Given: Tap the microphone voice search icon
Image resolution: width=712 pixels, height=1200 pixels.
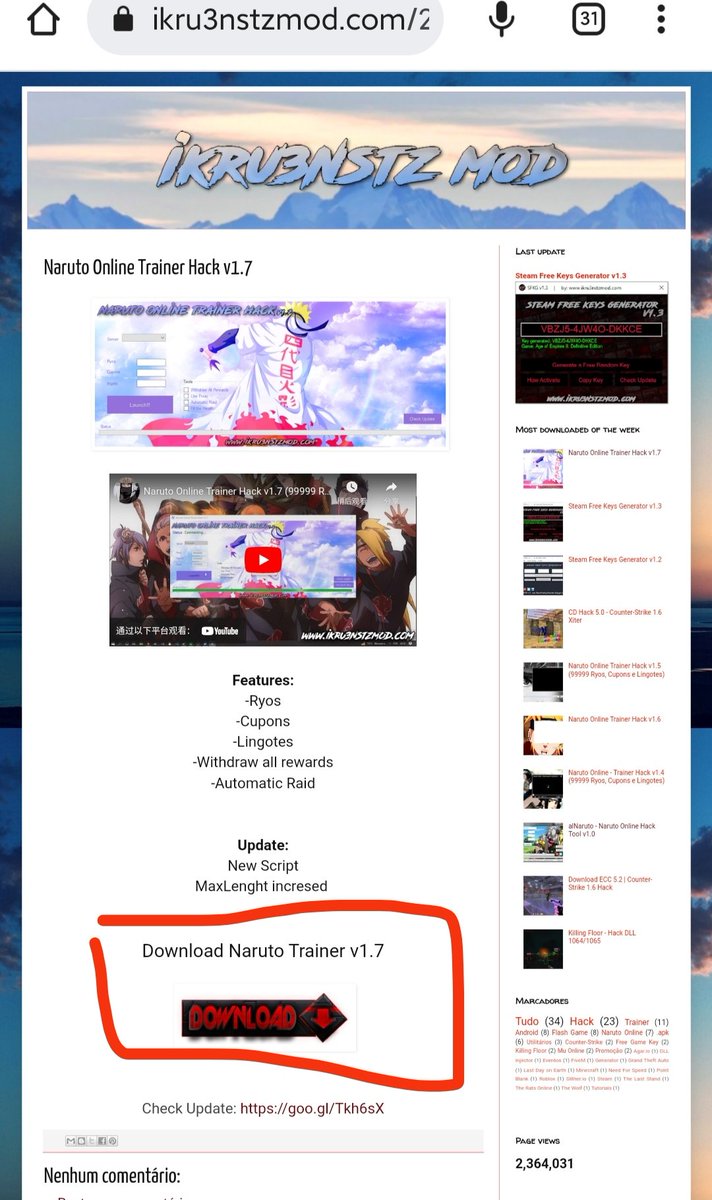Looking at the screenshot, I should click(x=502, y=19).
